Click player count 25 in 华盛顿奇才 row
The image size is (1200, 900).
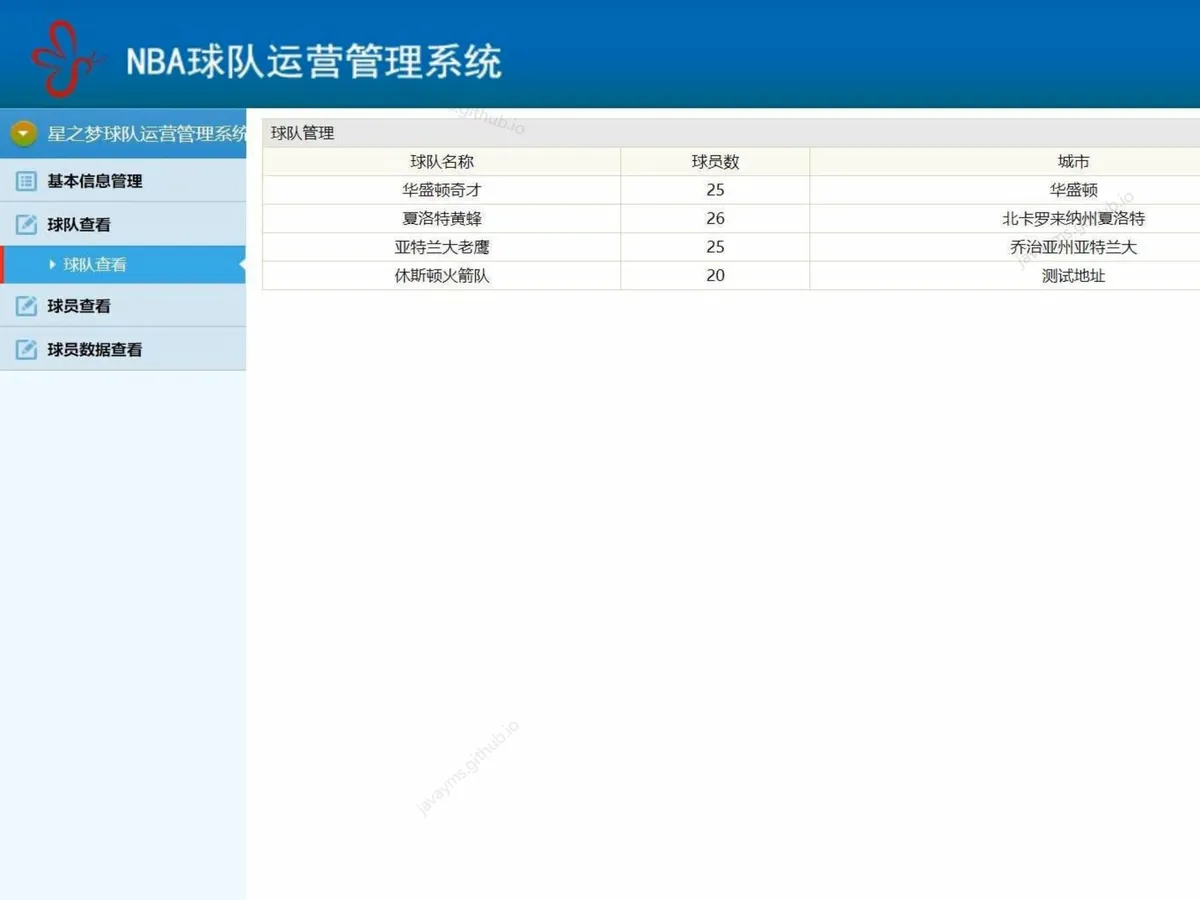715,190
